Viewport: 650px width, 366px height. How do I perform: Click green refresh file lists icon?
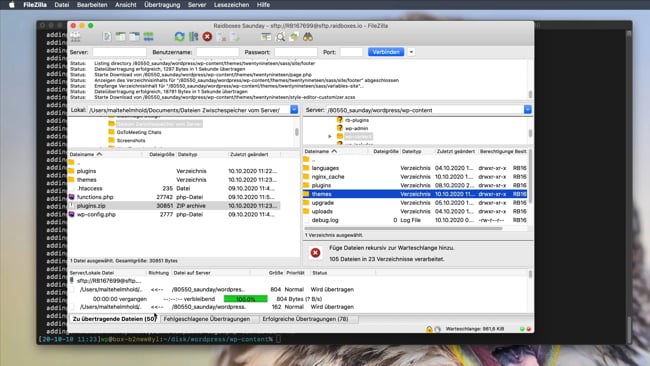point(179,37)
